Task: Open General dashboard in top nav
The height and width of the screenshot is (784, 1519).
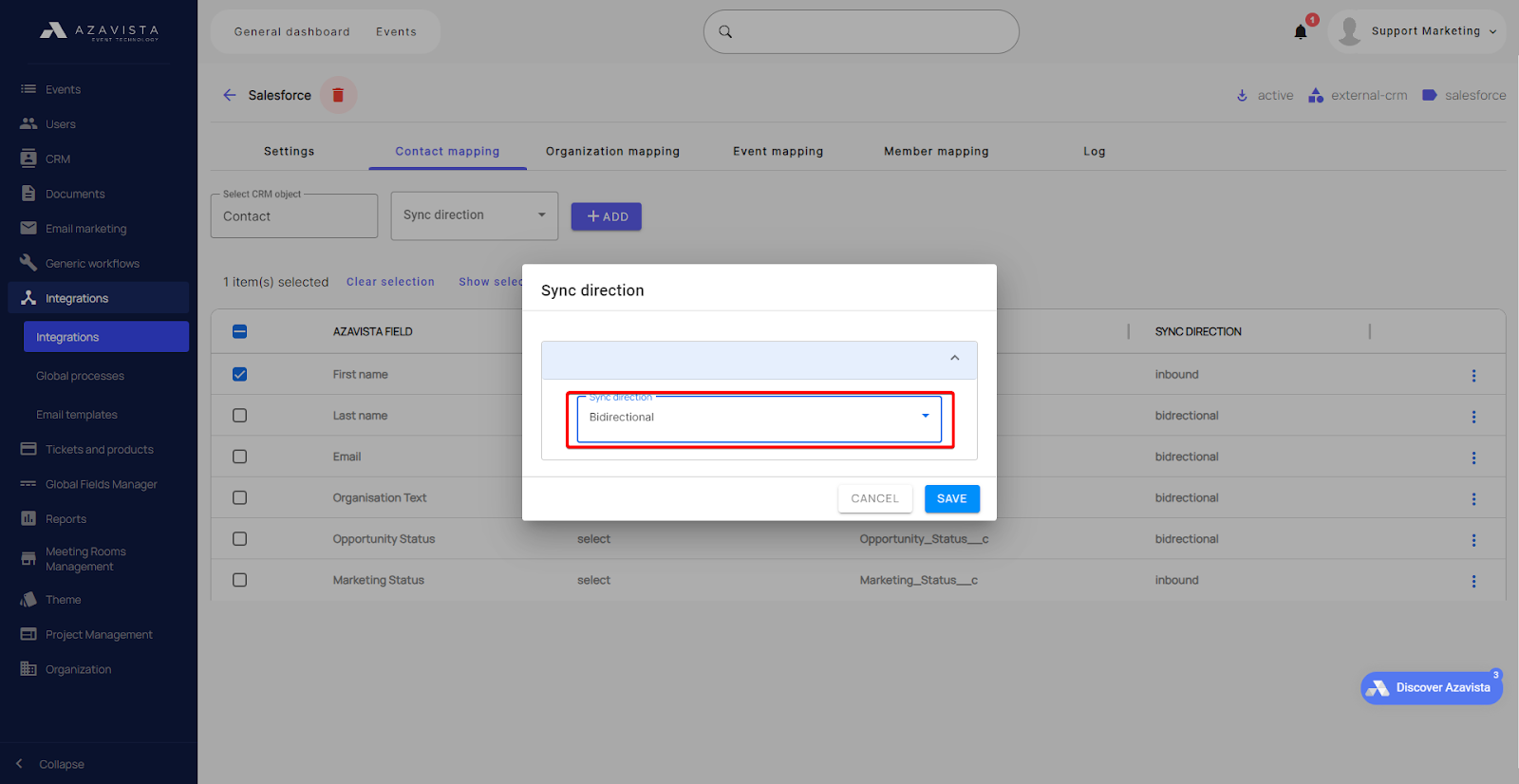Action: click(x=292, y=31)
